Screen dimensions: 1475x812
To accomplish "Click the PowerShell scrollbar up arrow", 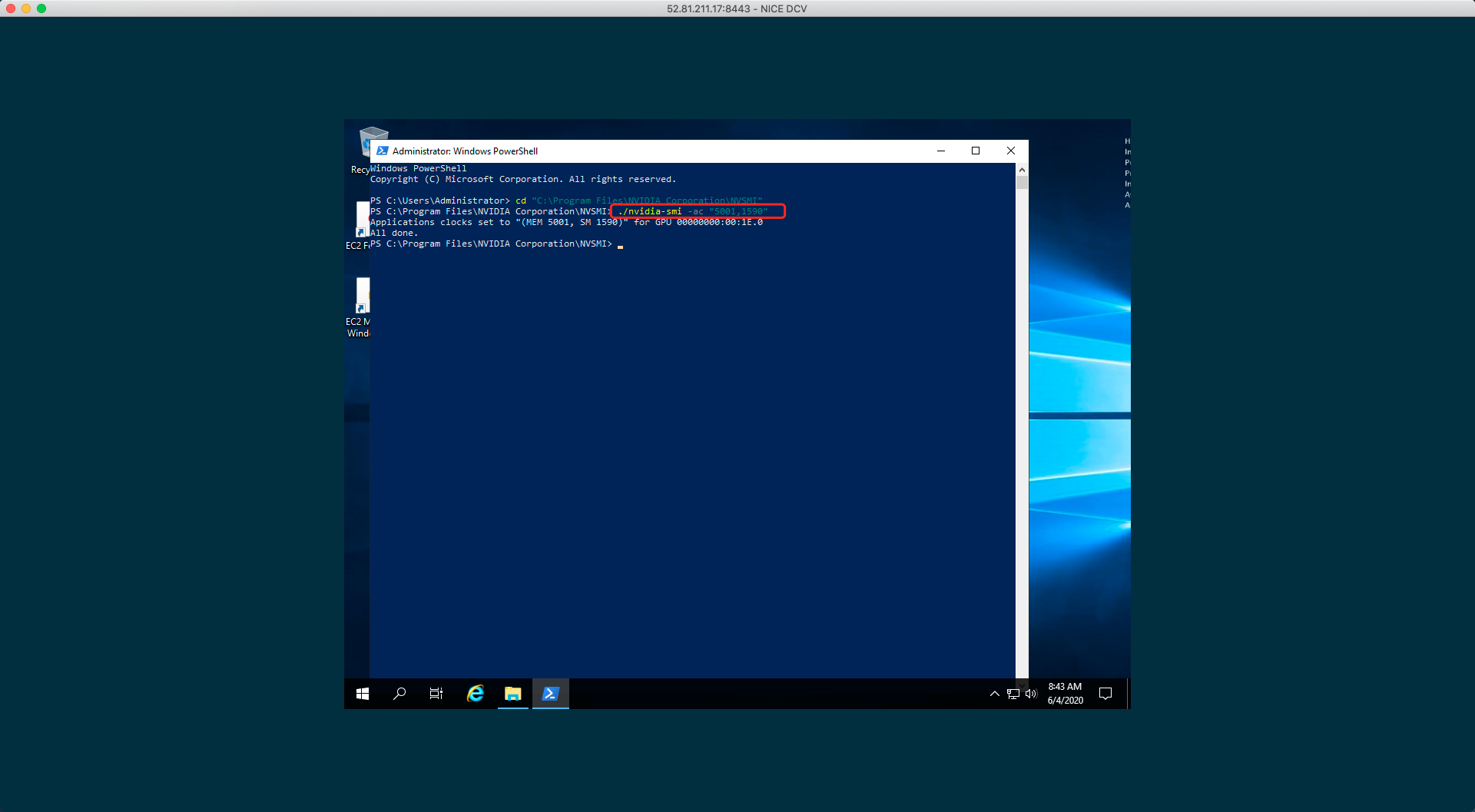I will [x=1022, y=170].
